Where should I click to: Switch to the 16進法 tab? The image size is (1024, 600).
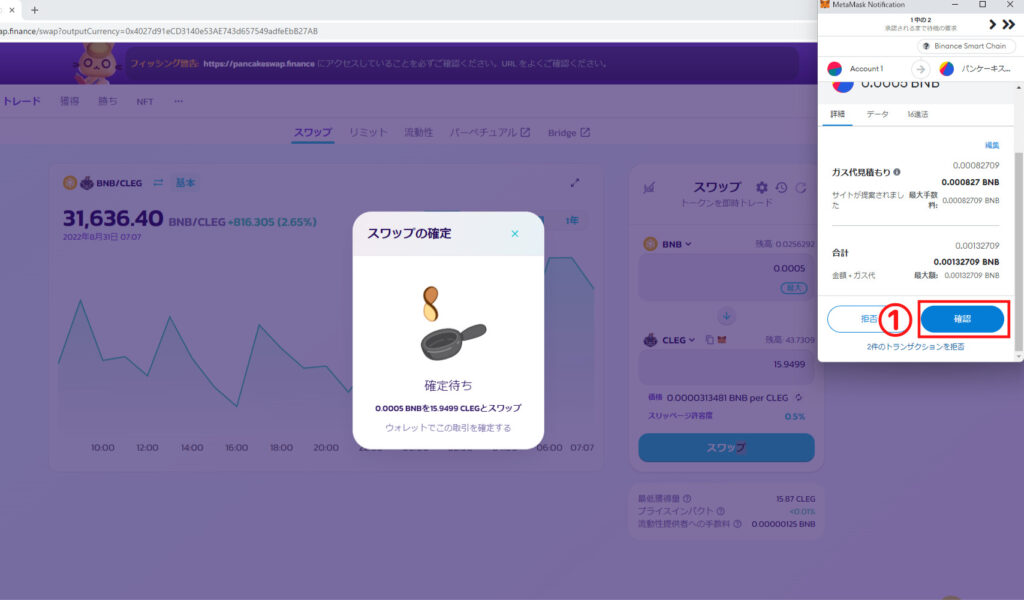(918, 114)
